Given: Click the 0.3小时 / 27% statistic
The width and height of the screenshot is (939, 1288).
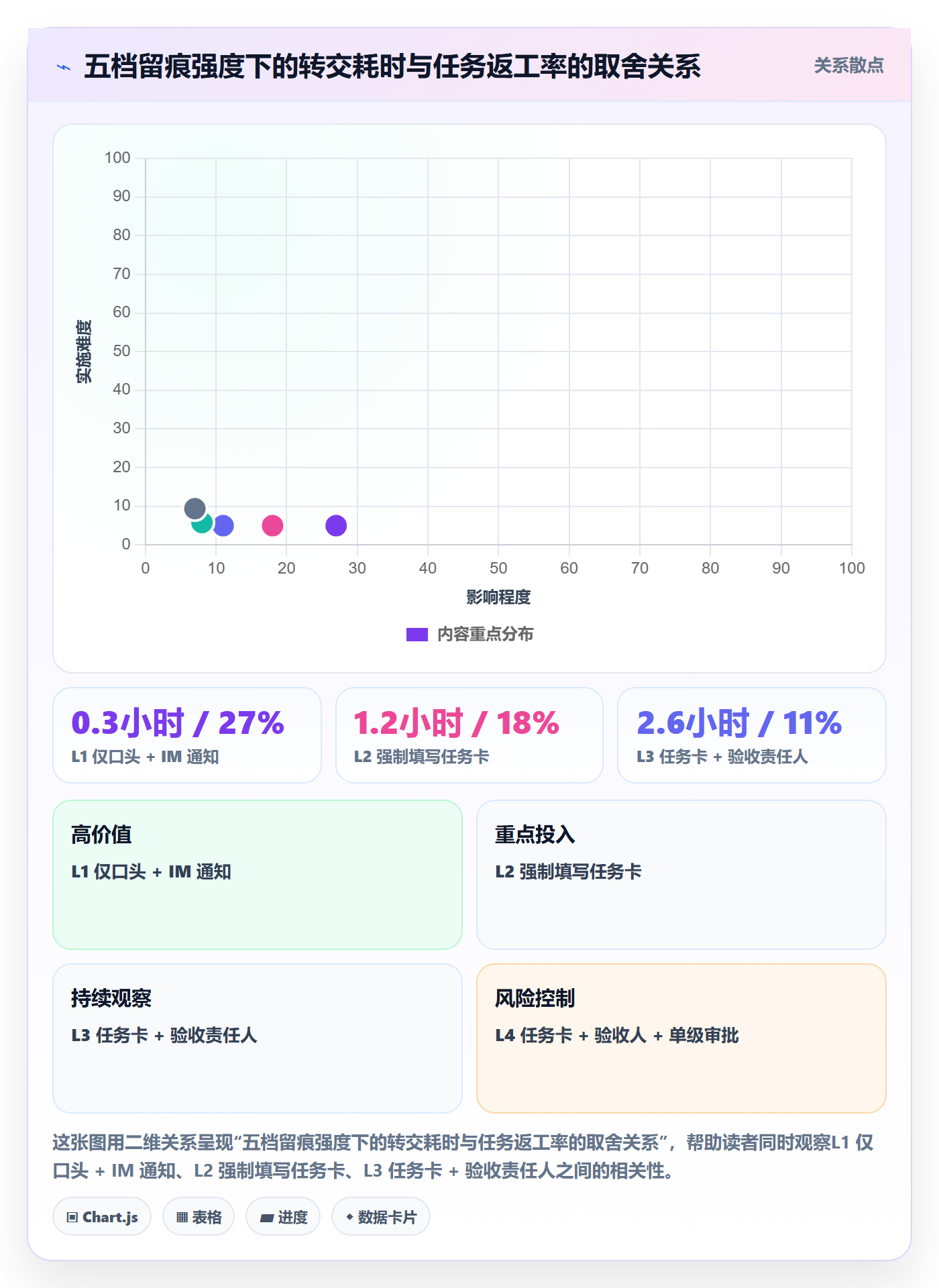Looking at the screenshot, I should click(178, 723).
